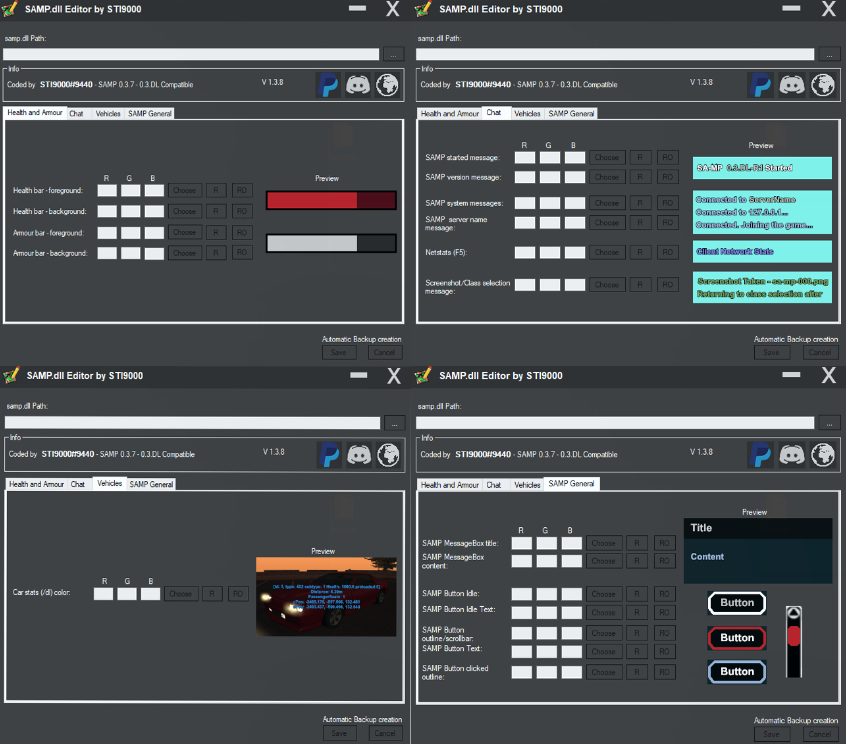846x744 pixels.
Task: Click Client Network Stats preview
Action: (x=762, y=251)
